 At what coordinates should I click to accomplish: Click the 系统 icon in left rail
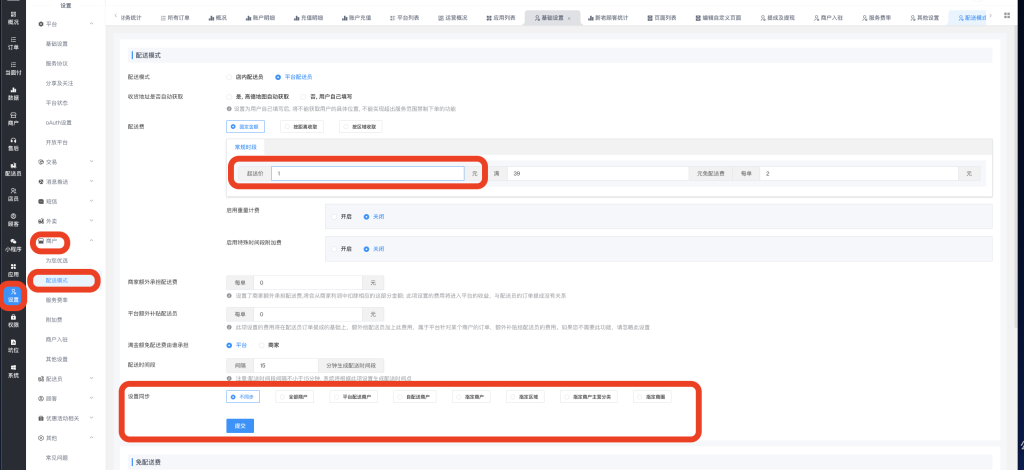[x=13, y=371]
